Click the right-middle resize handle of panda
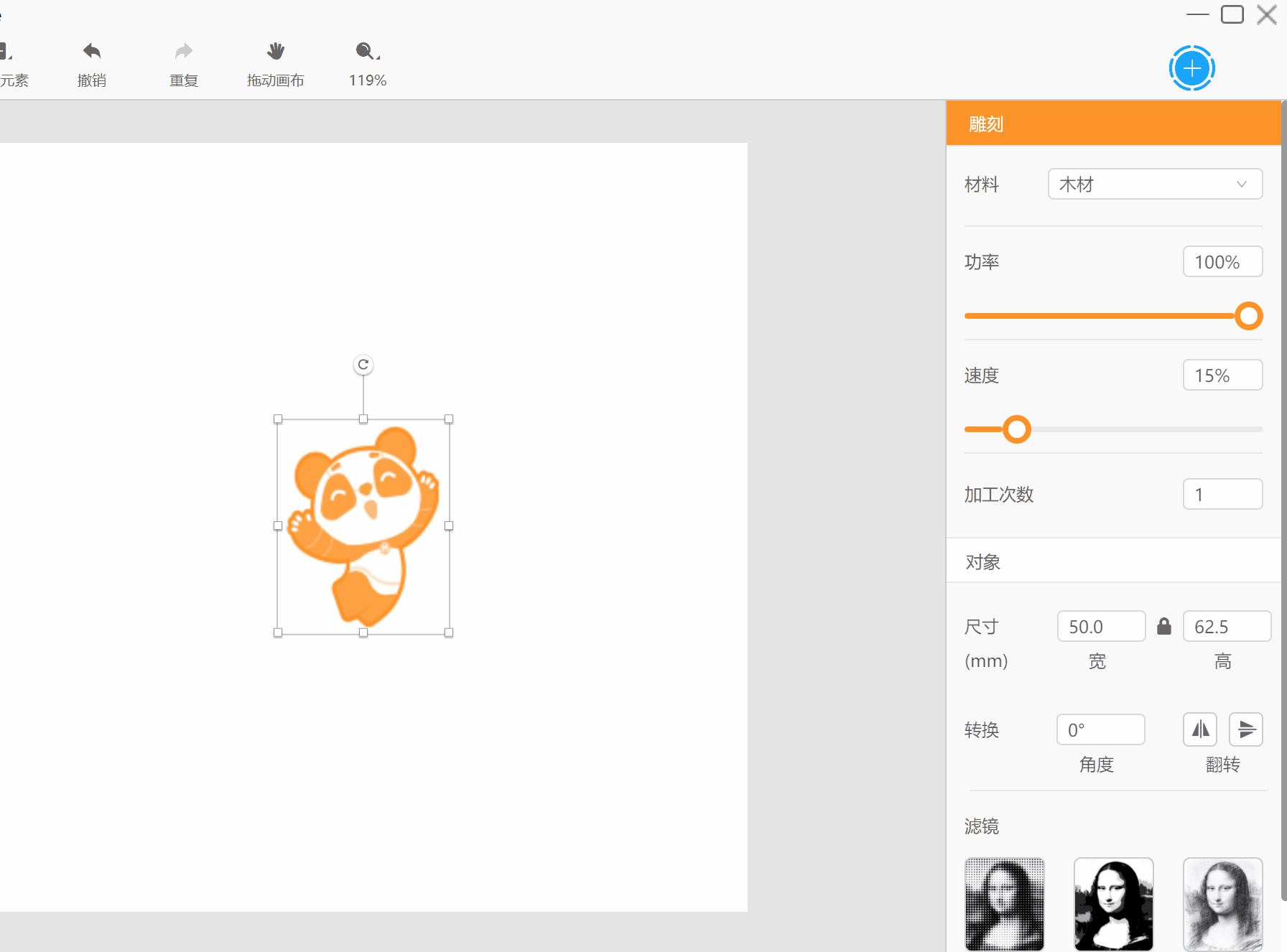The height and width of the screenshot is (952, 1287). click(x=449, y=526)
